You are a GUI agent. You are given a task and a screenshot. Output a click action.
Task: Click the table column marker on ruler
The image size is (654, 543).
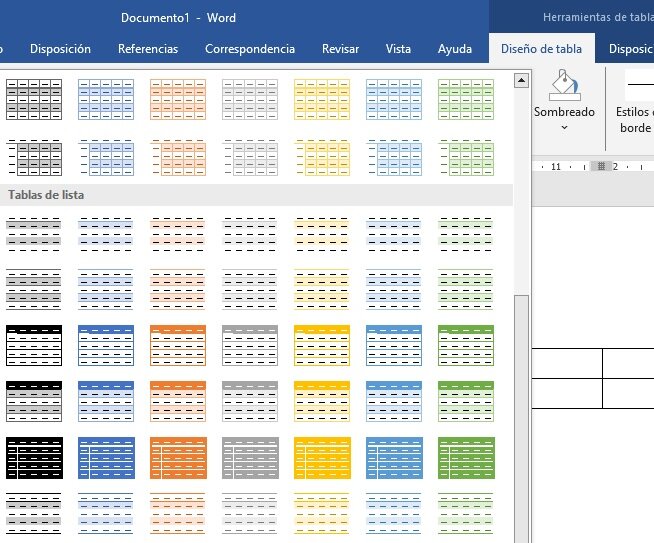point(601,166)
